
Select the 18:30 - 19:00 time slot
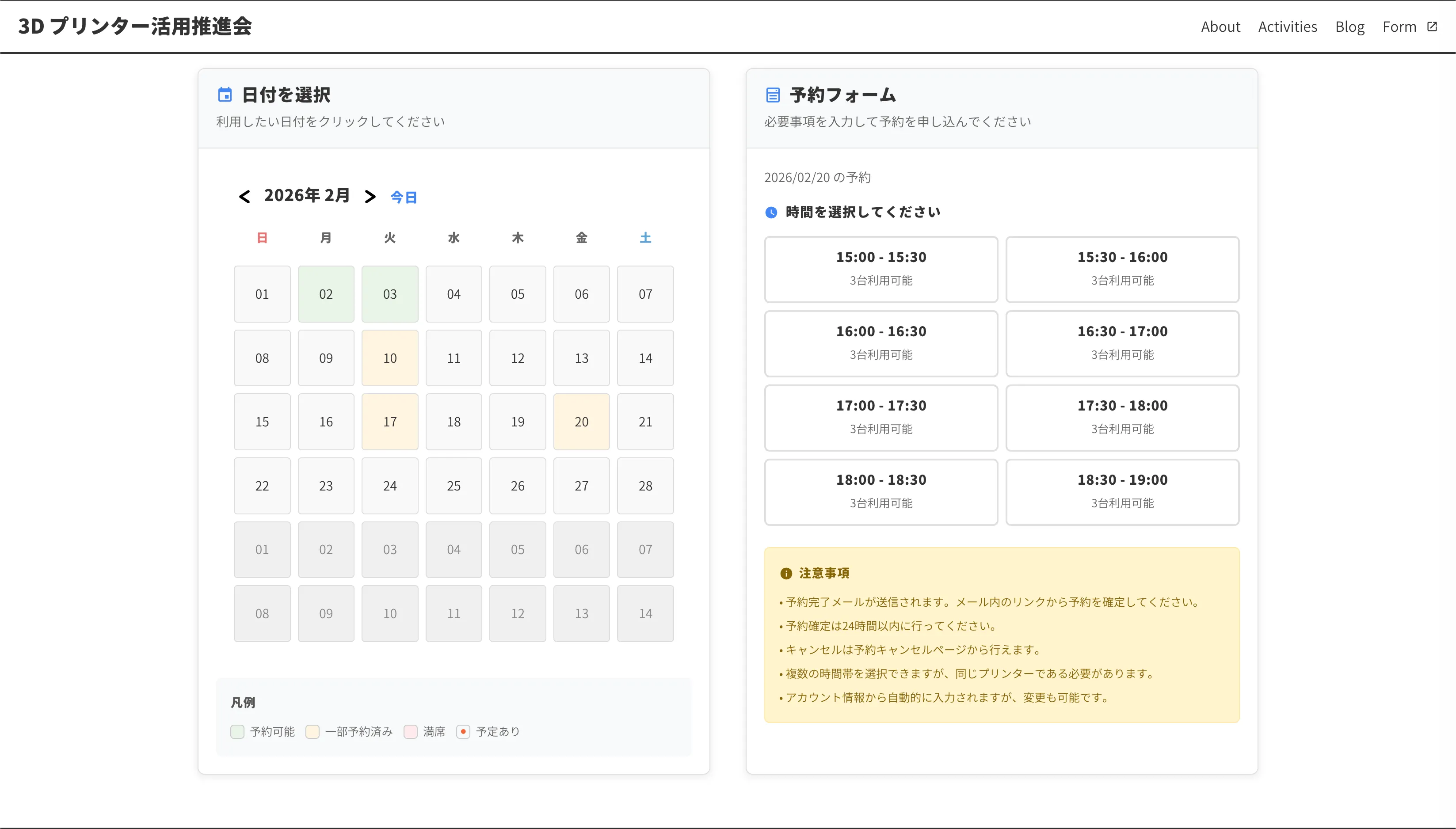[1122, 492]
